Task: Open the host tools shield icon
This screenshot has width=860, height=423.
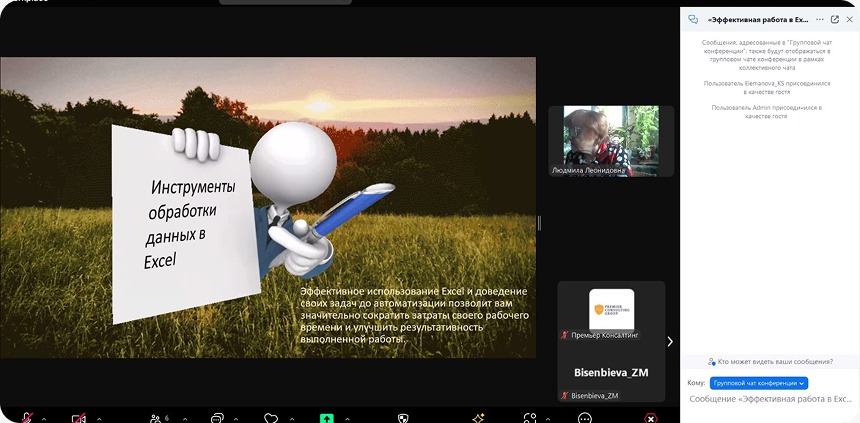Action: [x=403, y=419]
